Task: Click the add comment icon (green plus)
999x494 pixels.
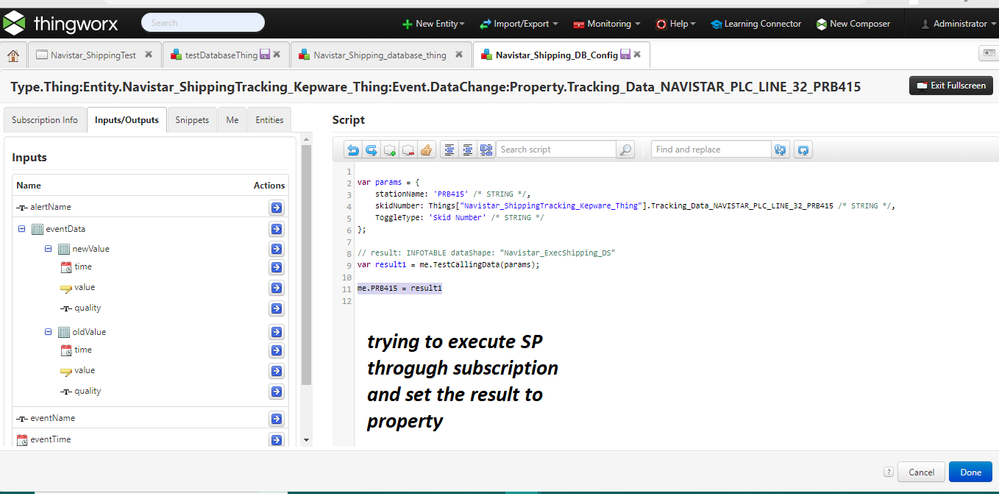Action: [x=389, y=150]
